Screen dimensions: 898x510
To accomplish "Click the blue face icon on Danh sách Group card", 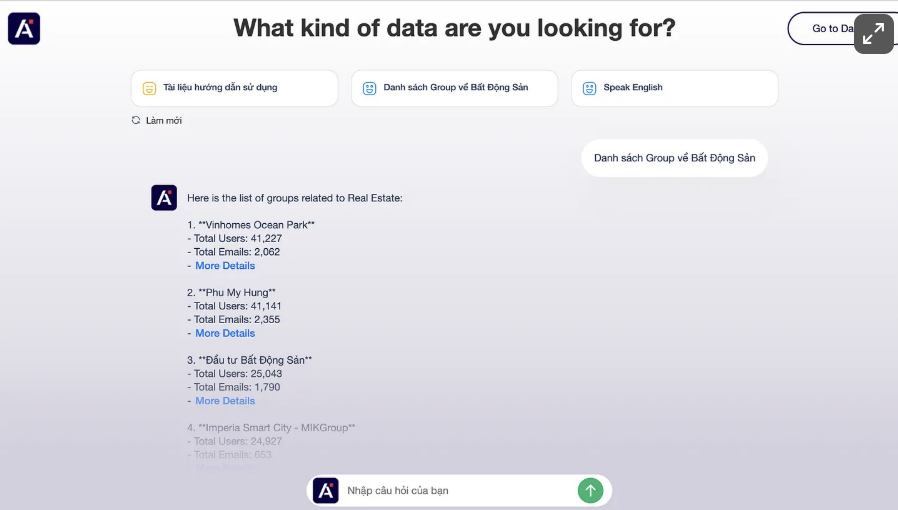I will 369,88.
